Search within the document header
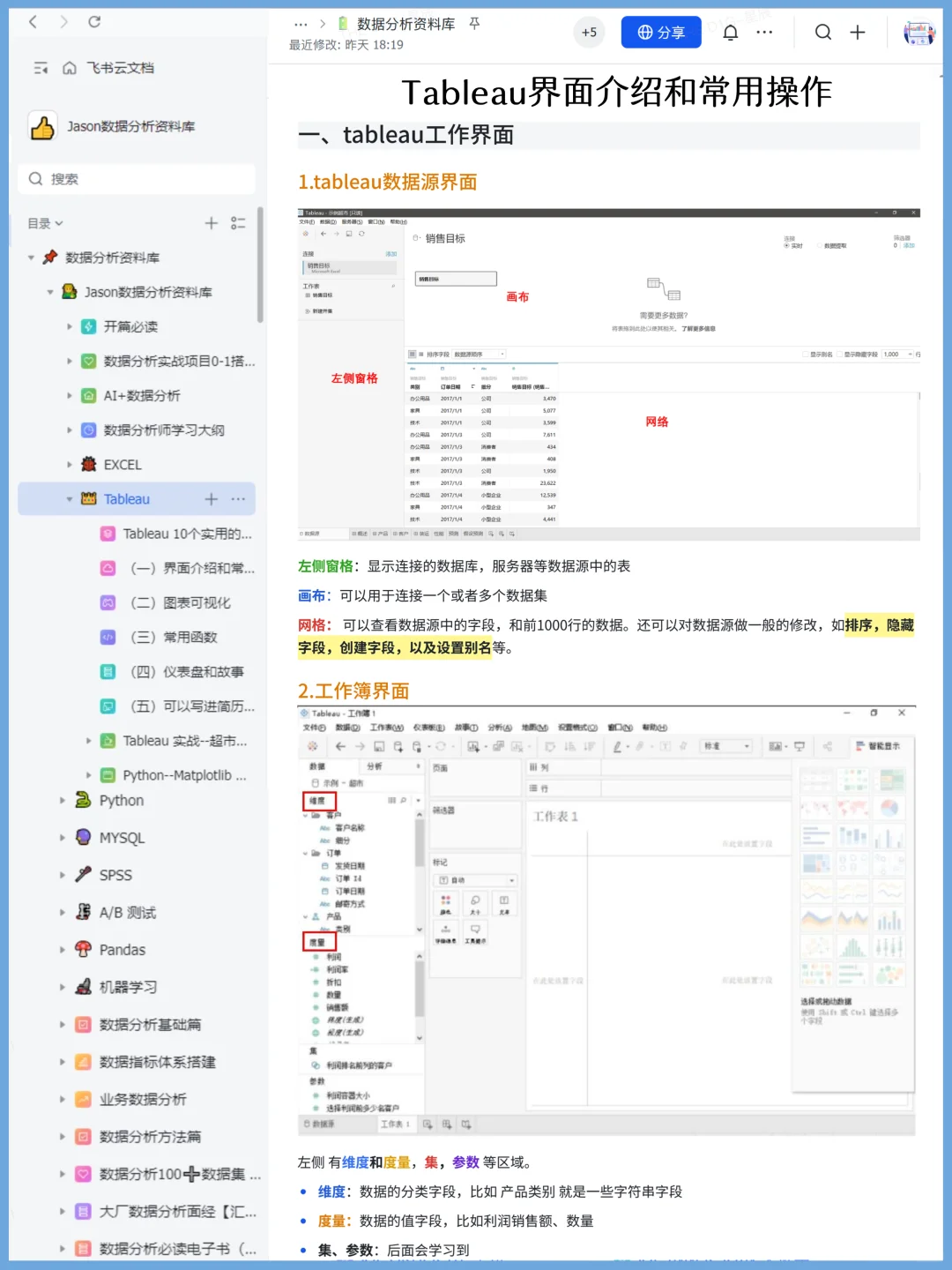Image resolution: width=952 pixels, height=1270 pixels. 823,33
